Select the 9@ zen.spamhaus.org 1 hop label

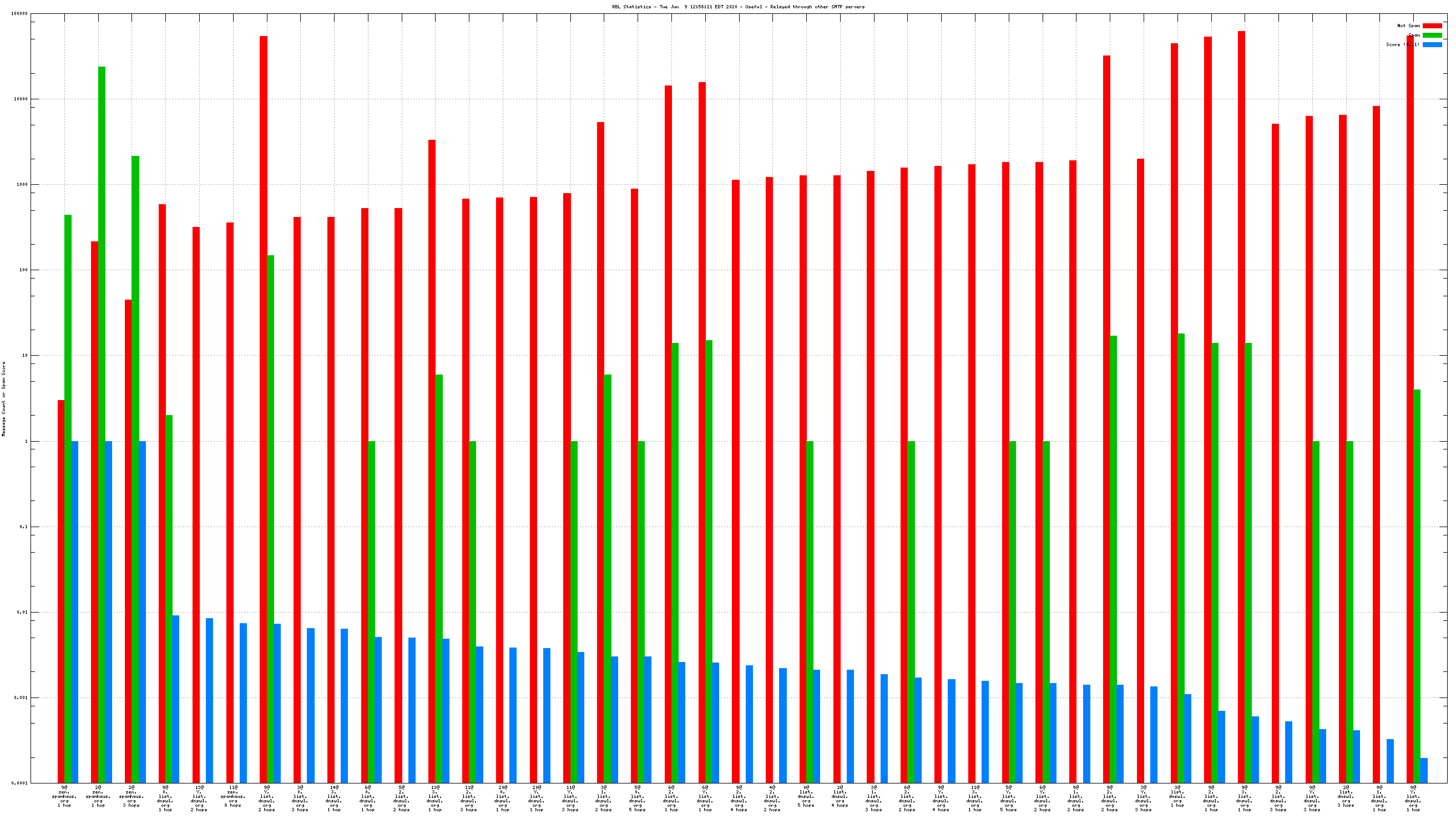pos(64,796)
